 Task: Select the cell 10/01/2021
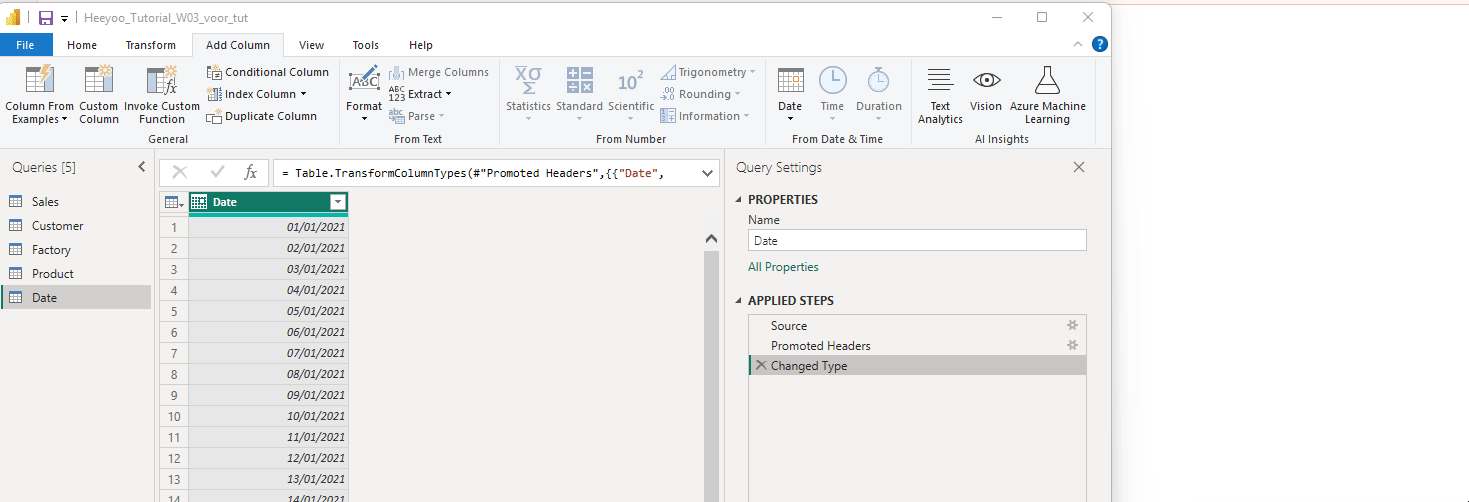(268, 416)
